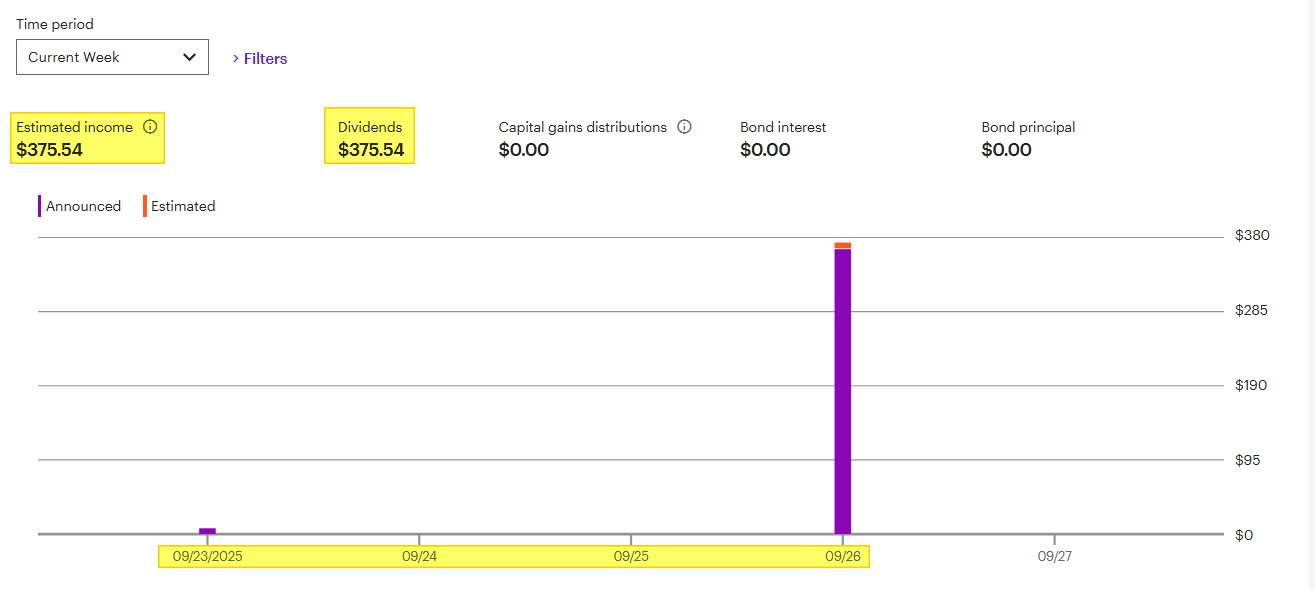Click the down arrow in Time period box

tap(189, 57)
